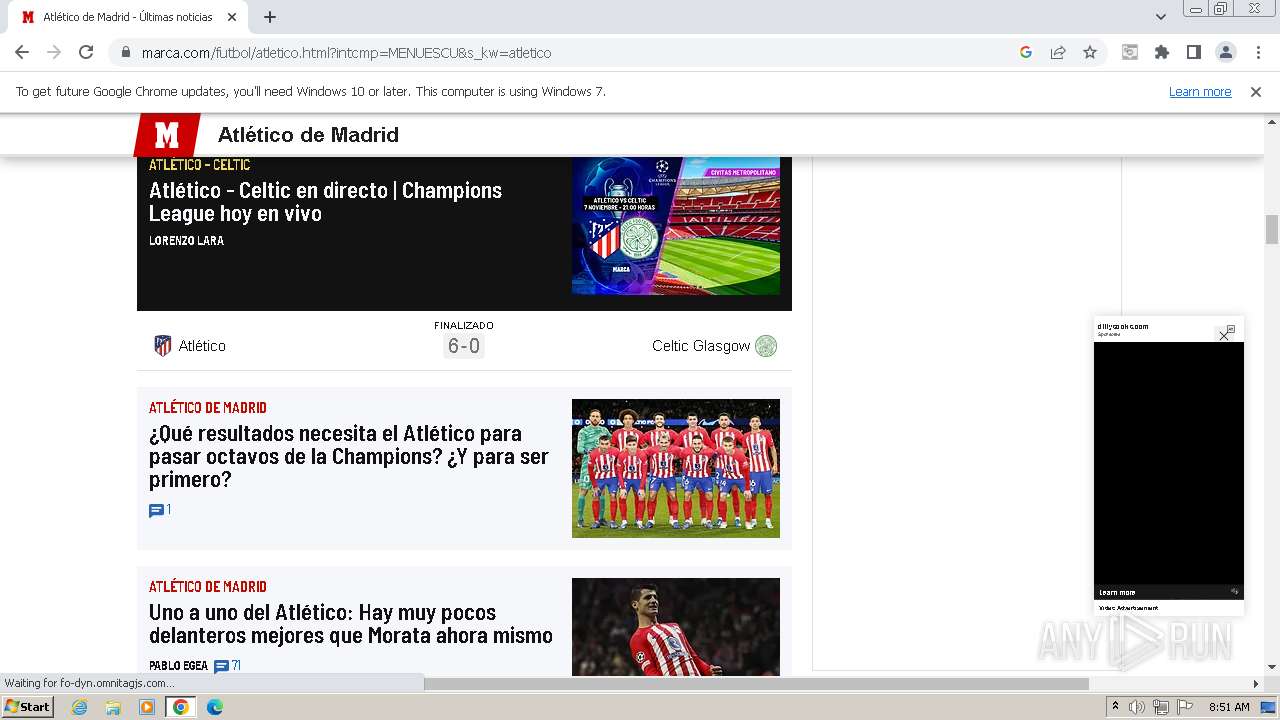Open Microsoft Edge from taskbar

[x=215, y=707]
